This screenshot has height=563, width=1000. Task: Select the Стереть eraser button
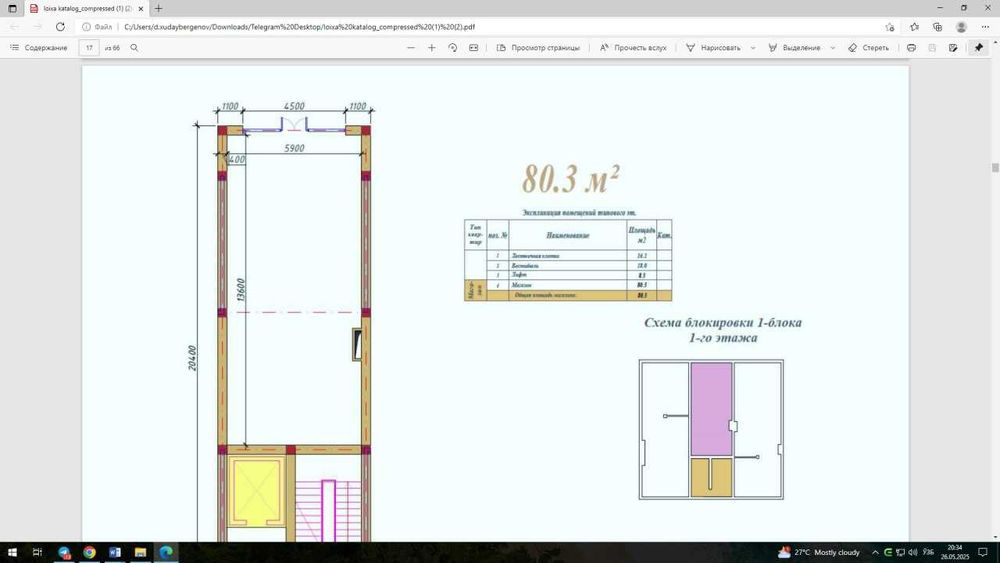pos(868,48)
